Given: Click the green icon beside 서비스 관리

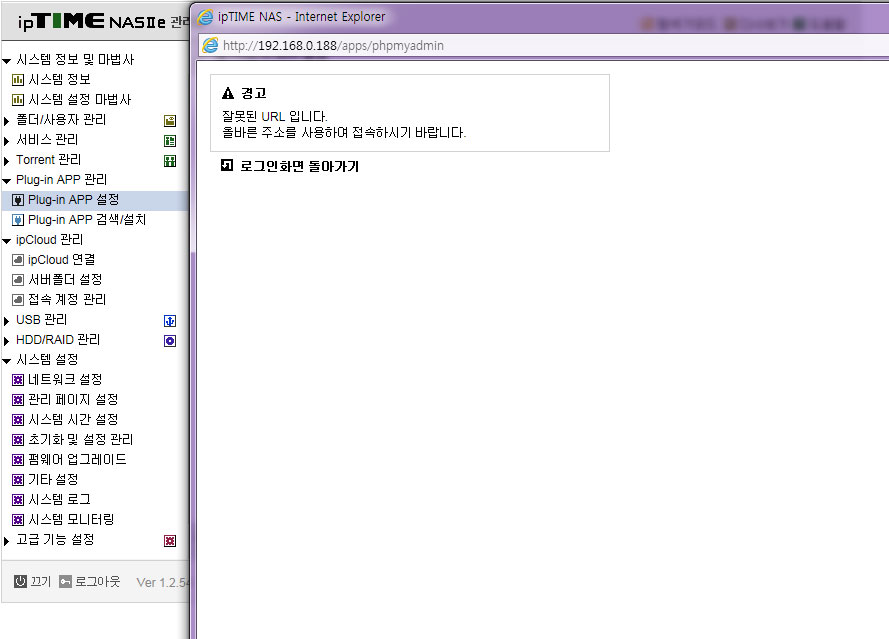Looking at the screenshot, I should click(170, 141).
